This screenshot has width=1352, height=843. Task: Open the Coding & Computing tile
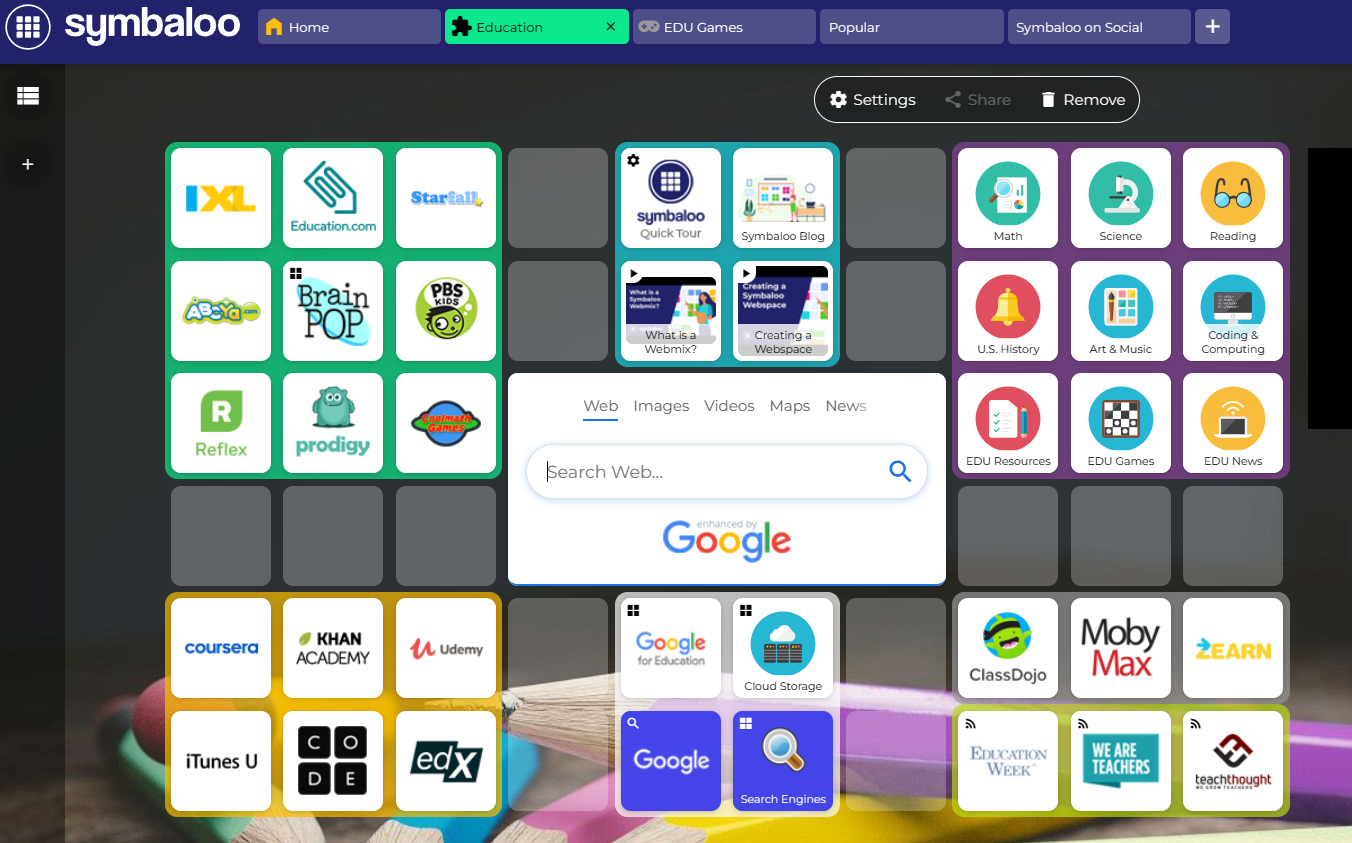1233,311
